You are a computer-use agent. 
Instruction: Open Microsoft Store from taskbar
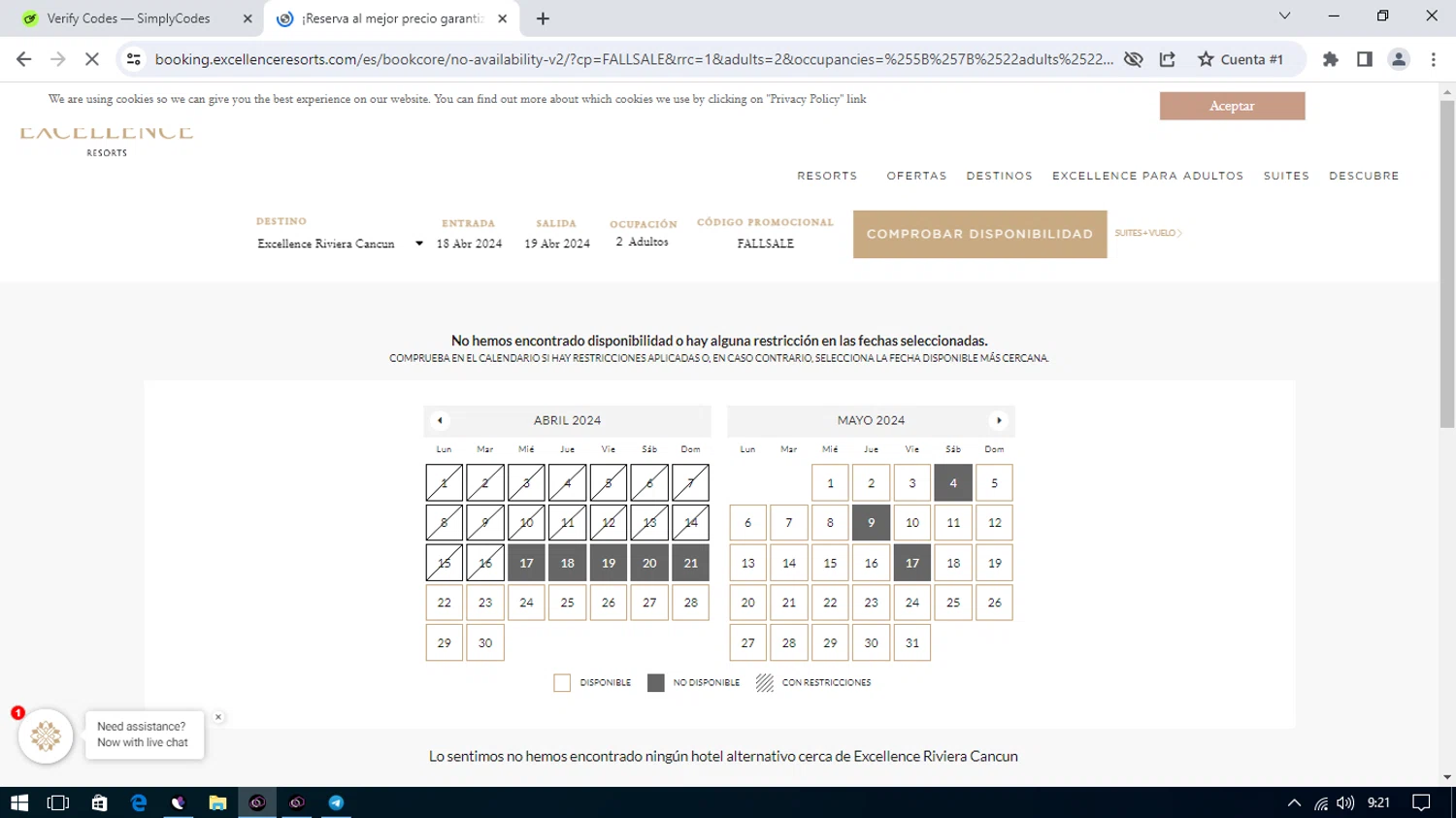(99, 802)
